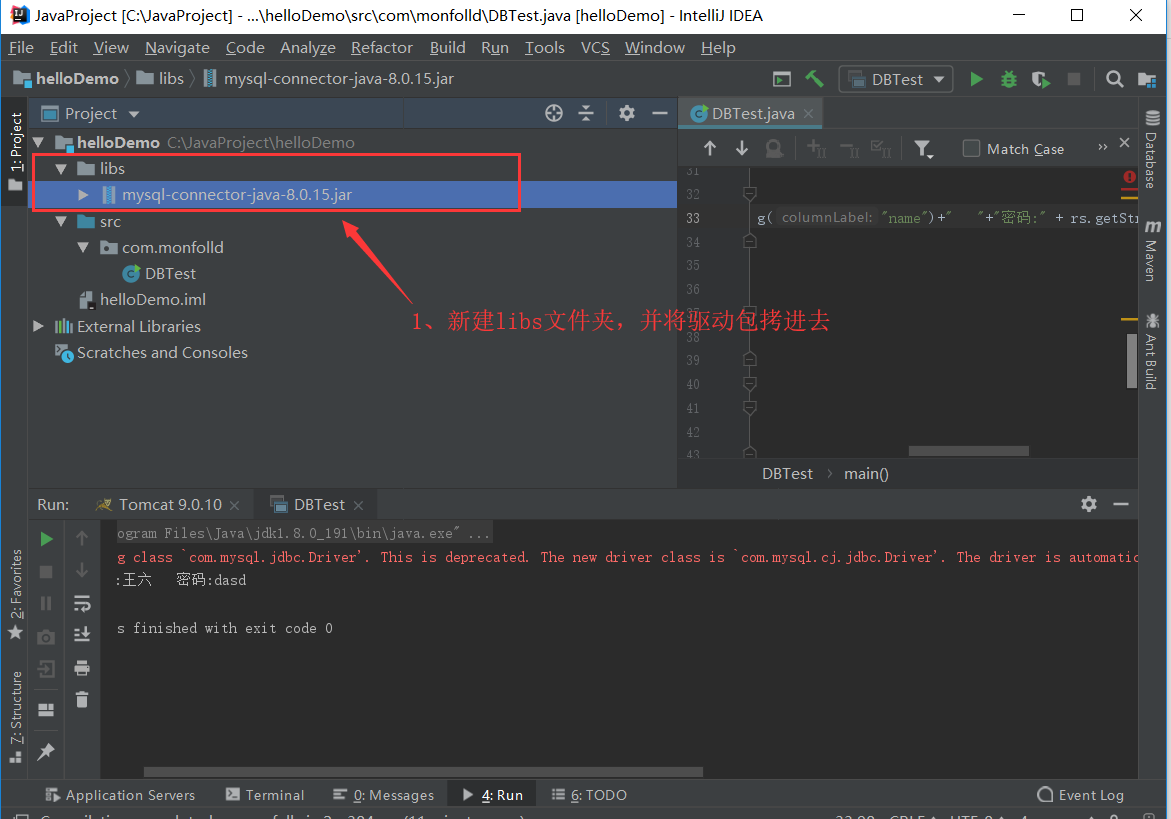This screenshot has height=819, width=1171.
Task: Toggle the Ant Build side panel
Action: pos(1152,351)
